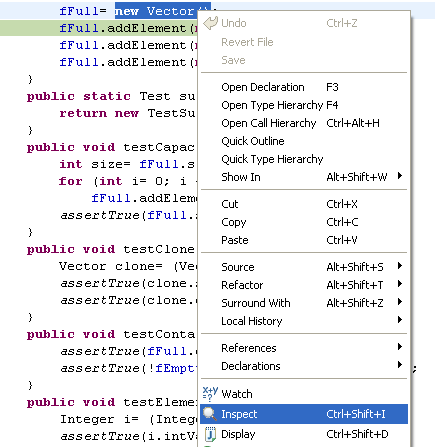Click the Refactor menu label
435x447 pixels.
point(242,285)
